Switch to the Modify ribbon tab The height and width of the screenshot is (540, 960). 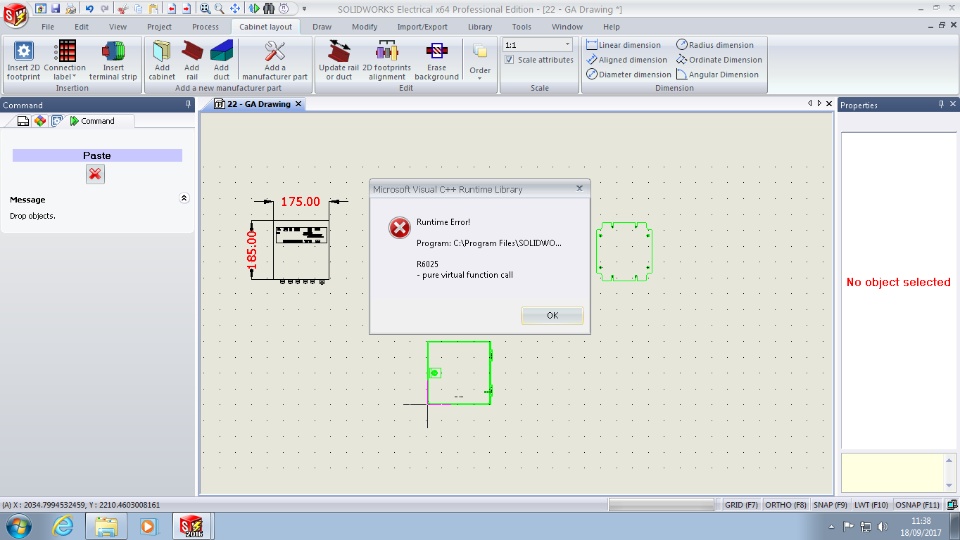(x=364, y=27)
